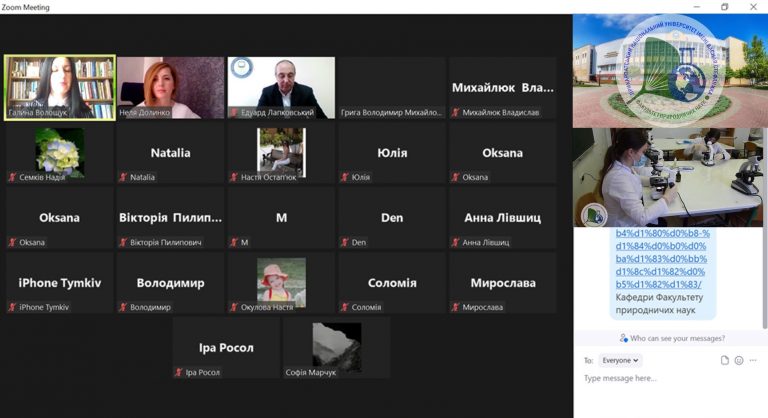Click muted mic icon on Den tile

pyautogui.click(x=345, y=242)
